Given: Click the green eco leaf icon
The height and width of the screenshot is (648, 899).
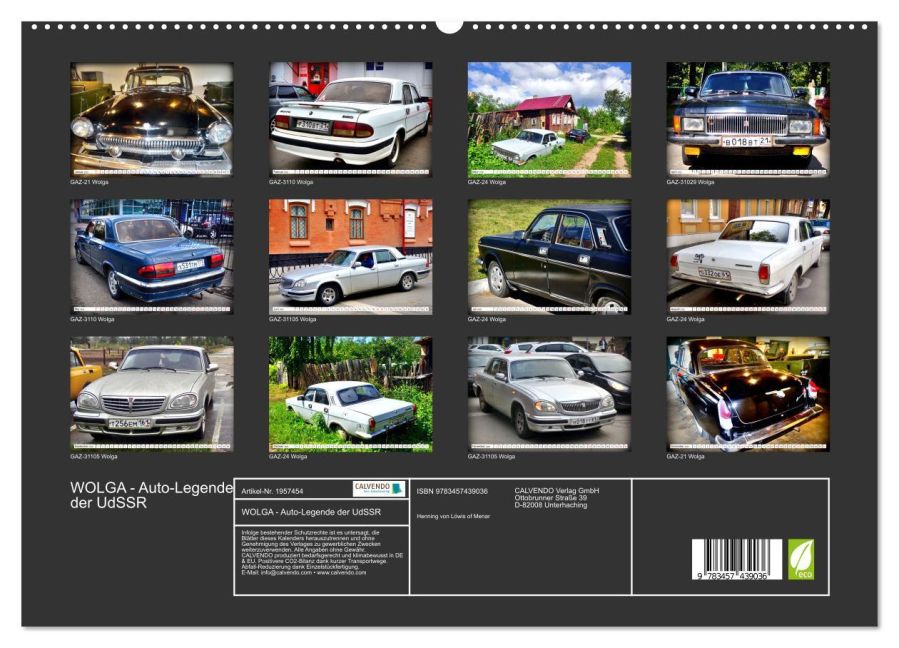Looking at the screenshot, I should point(800,559).
